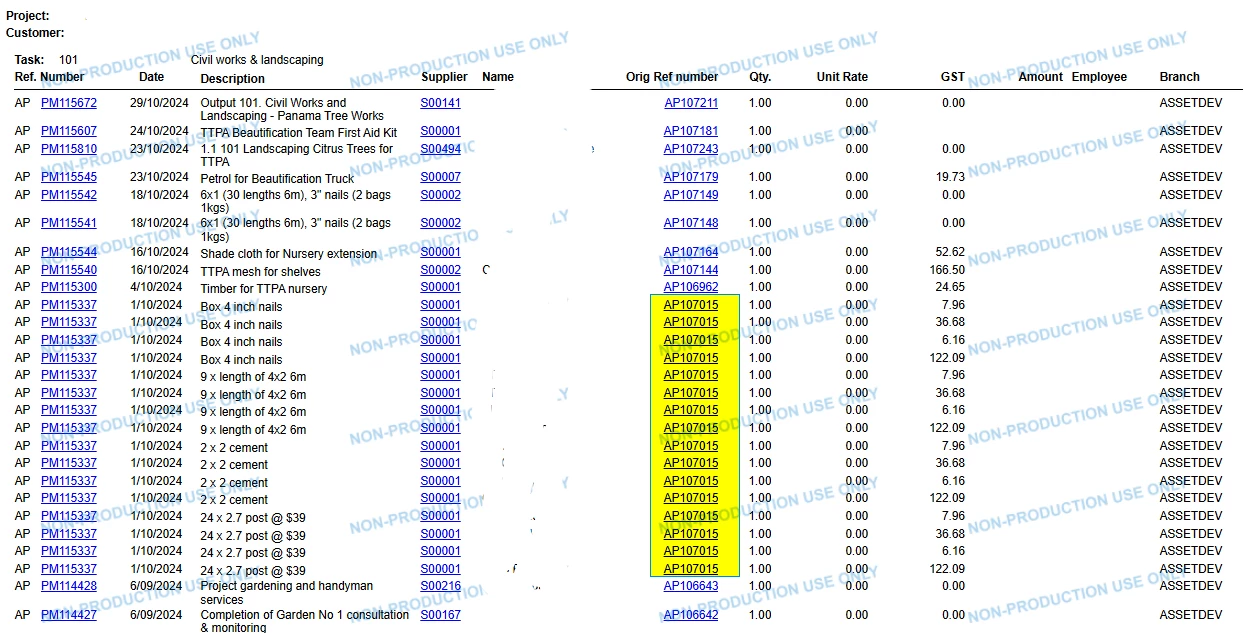This screenshot has height=633, width=1247.
Task: Open the PM114427 reference link
Action: click(69, 615)
